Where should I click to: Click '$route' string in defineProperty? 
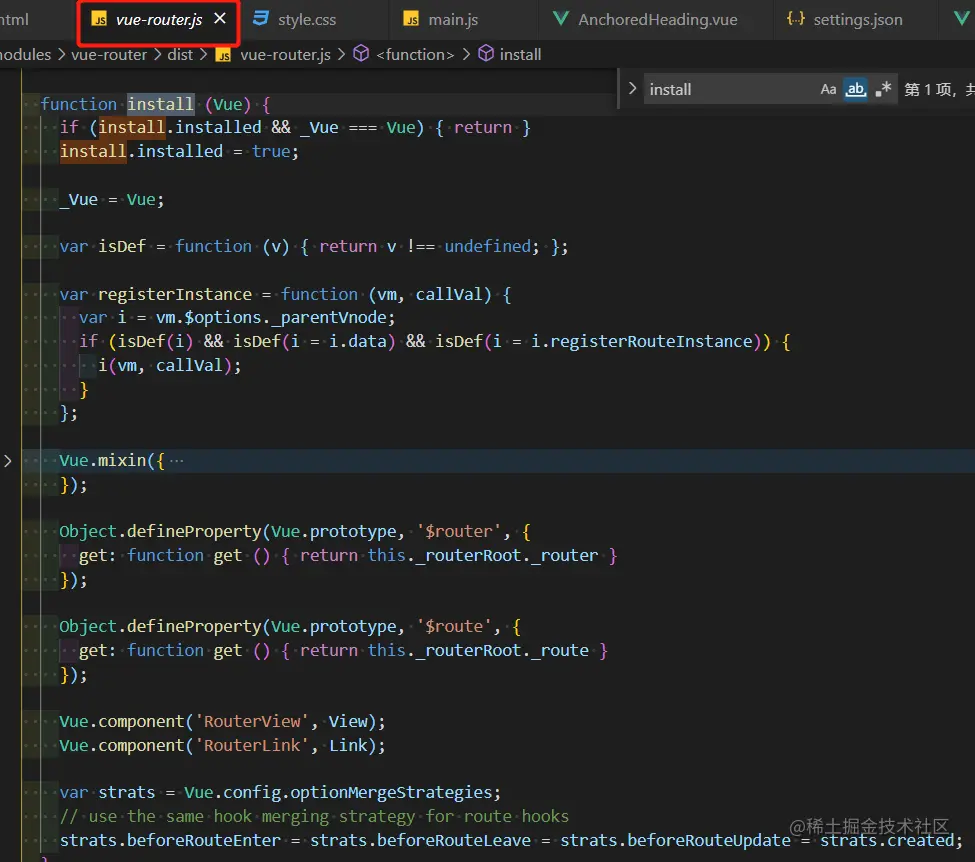[x=453, y=626]
